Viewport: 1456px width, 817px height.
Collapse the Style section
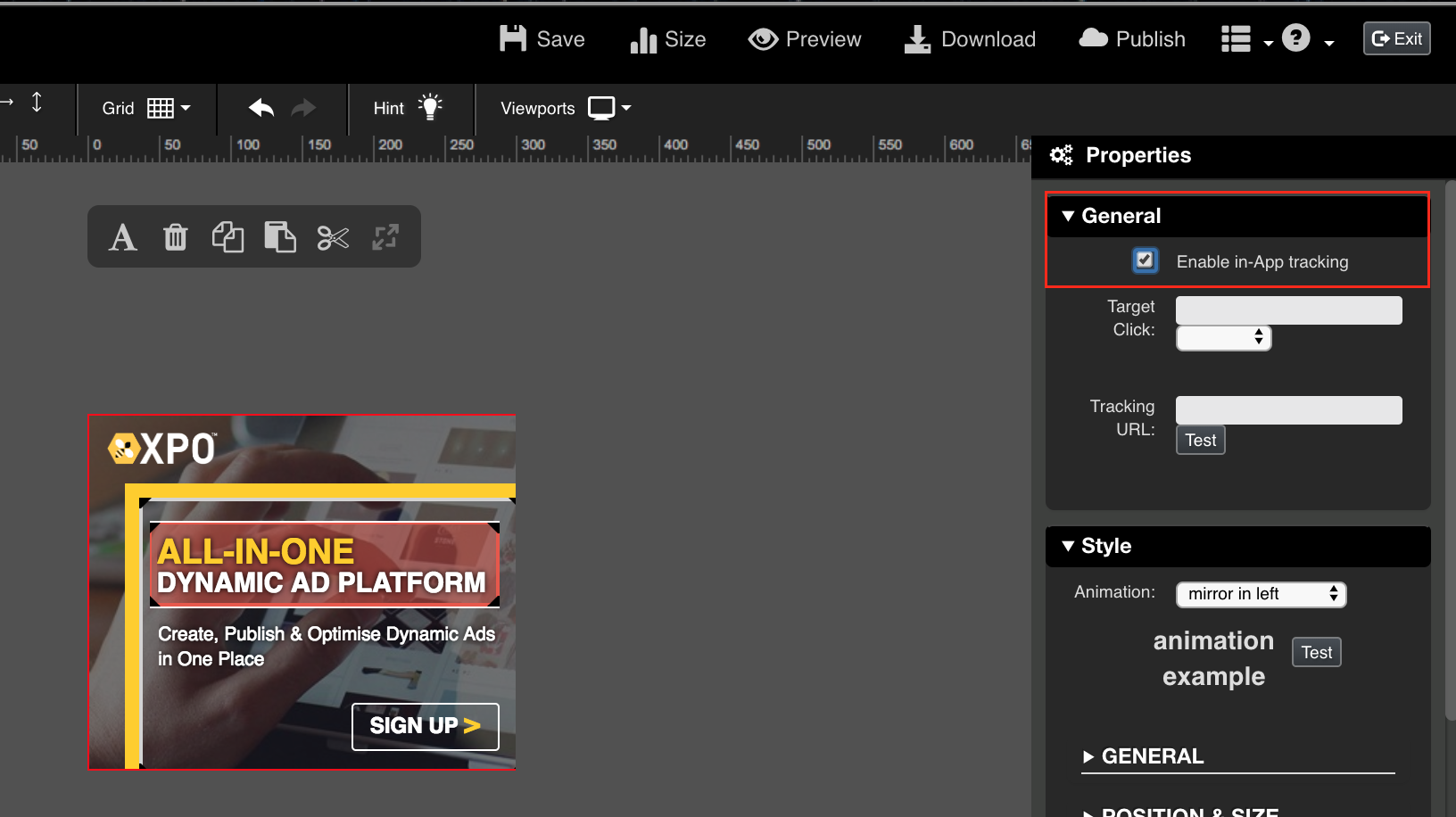[1068, 546]
